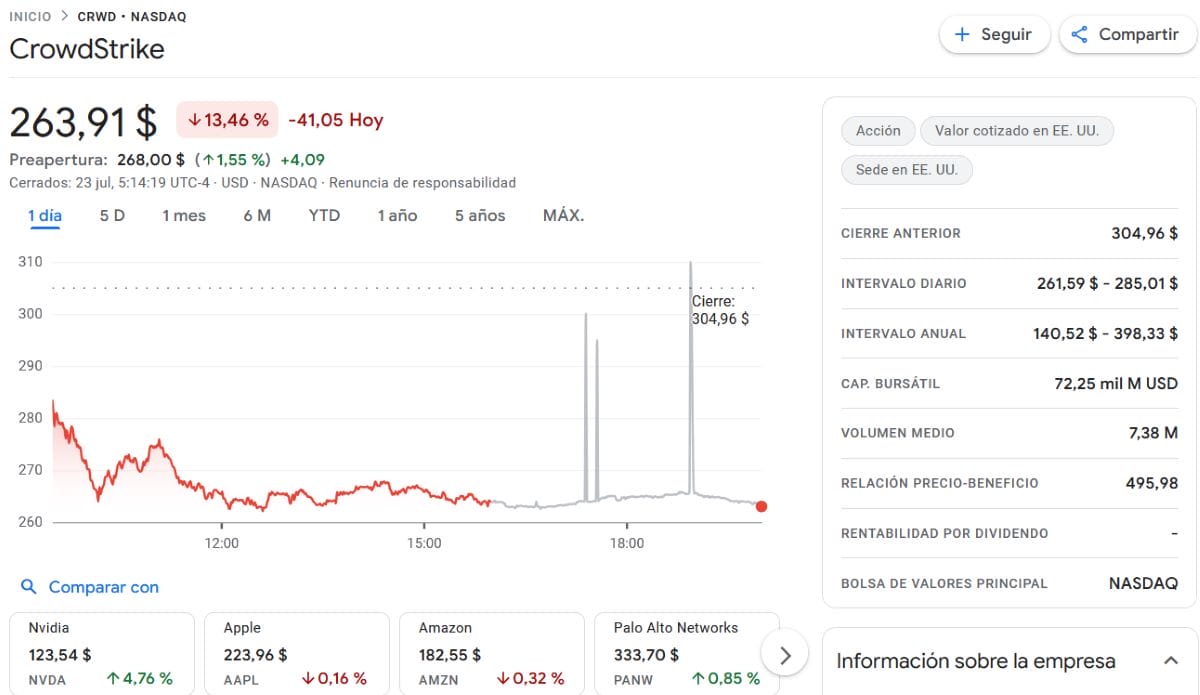Click the plus icon in Seguir
The image size is (1200, 695).
coord(962,35)
